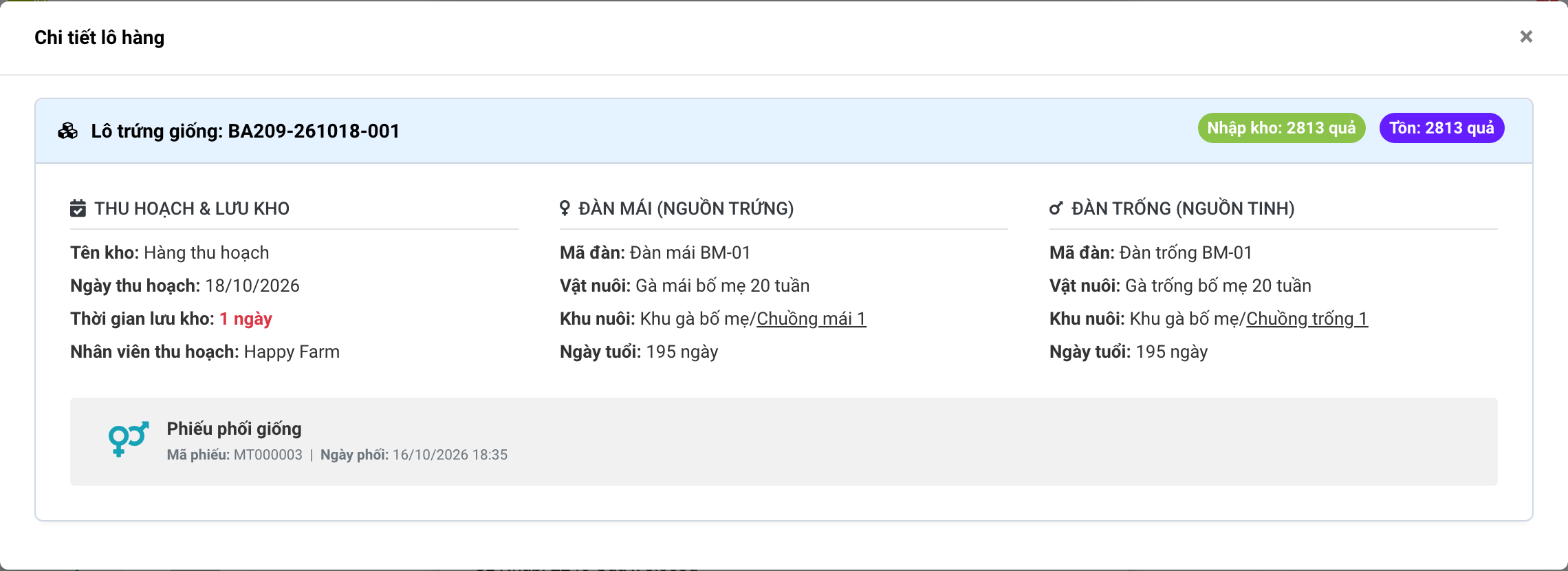
Task: Click the THU HOẠCH & LƯU KHO heading
Action: tap(192, 208)
